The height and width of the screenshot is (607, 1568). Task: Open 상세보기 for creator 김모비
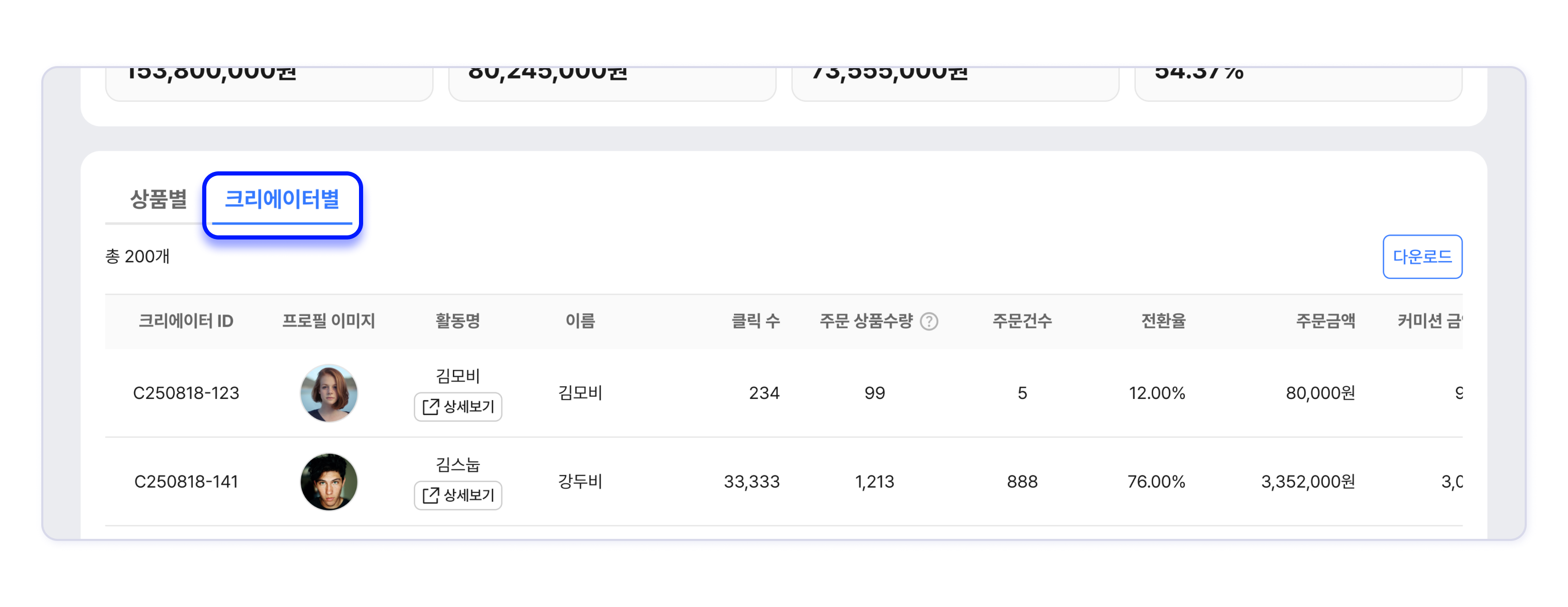click(458, 406)
